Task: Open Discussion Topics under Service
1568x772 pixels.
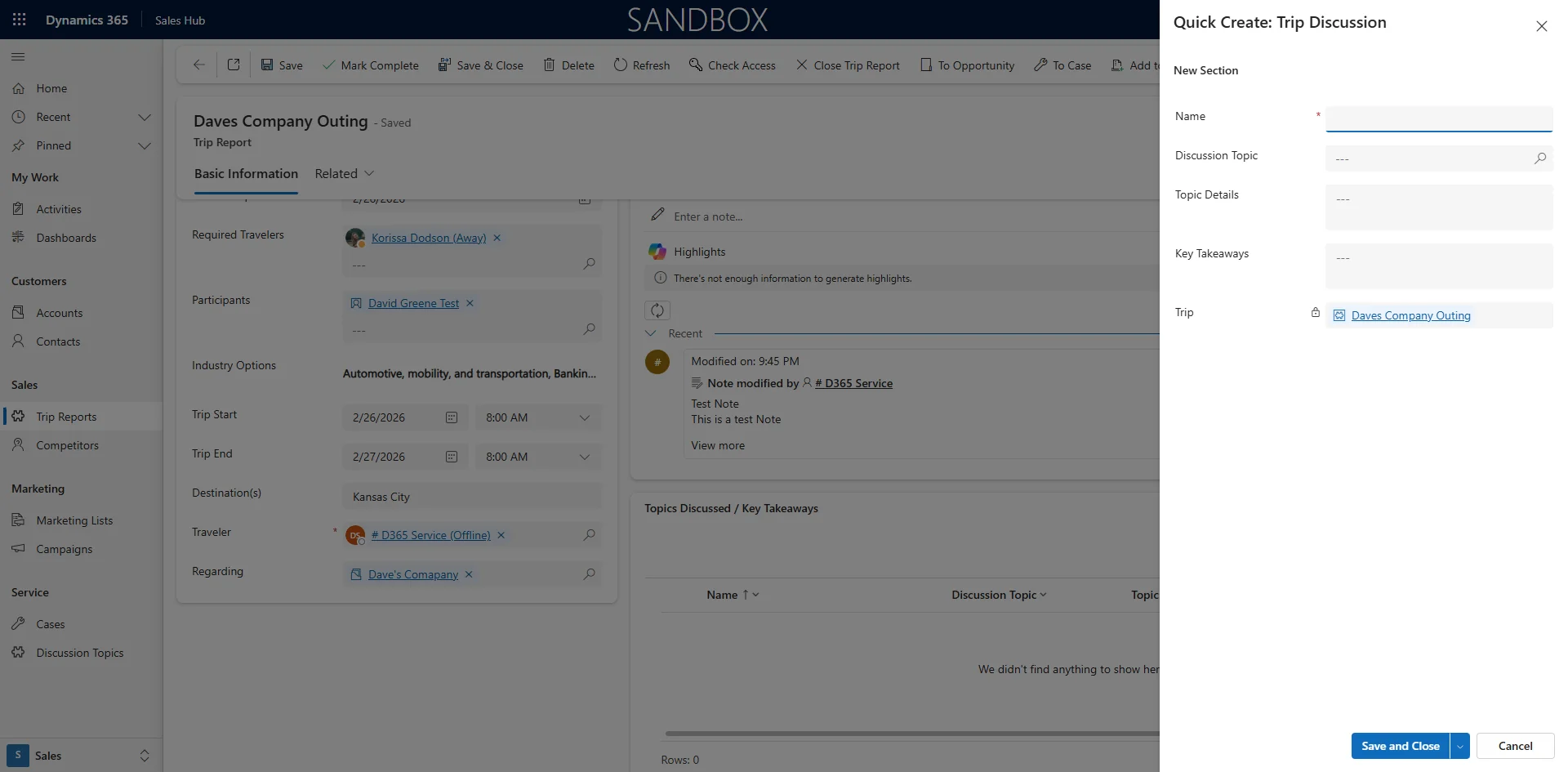Action: [x=78, y=652]
